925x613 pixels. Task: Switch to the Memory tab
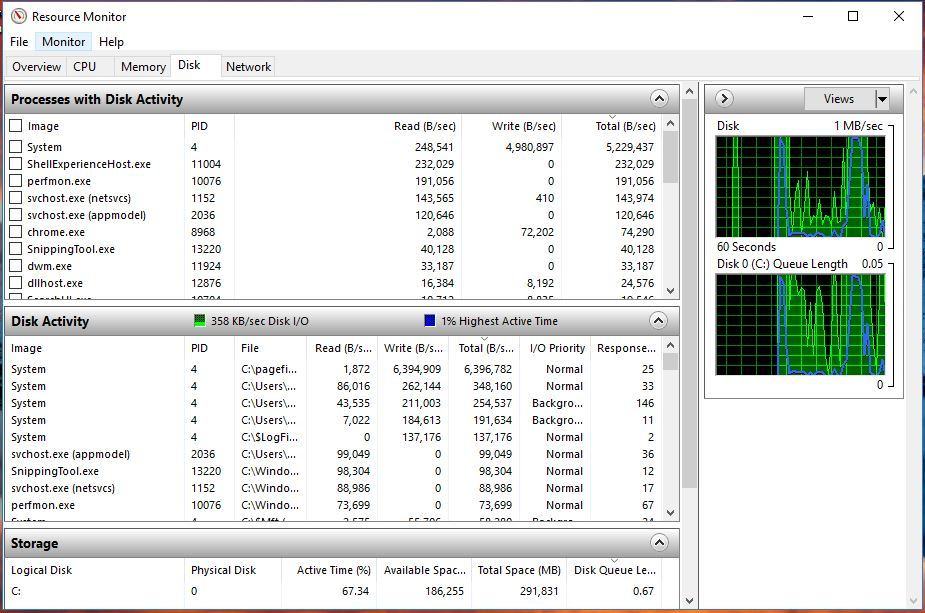coord(143,67)
